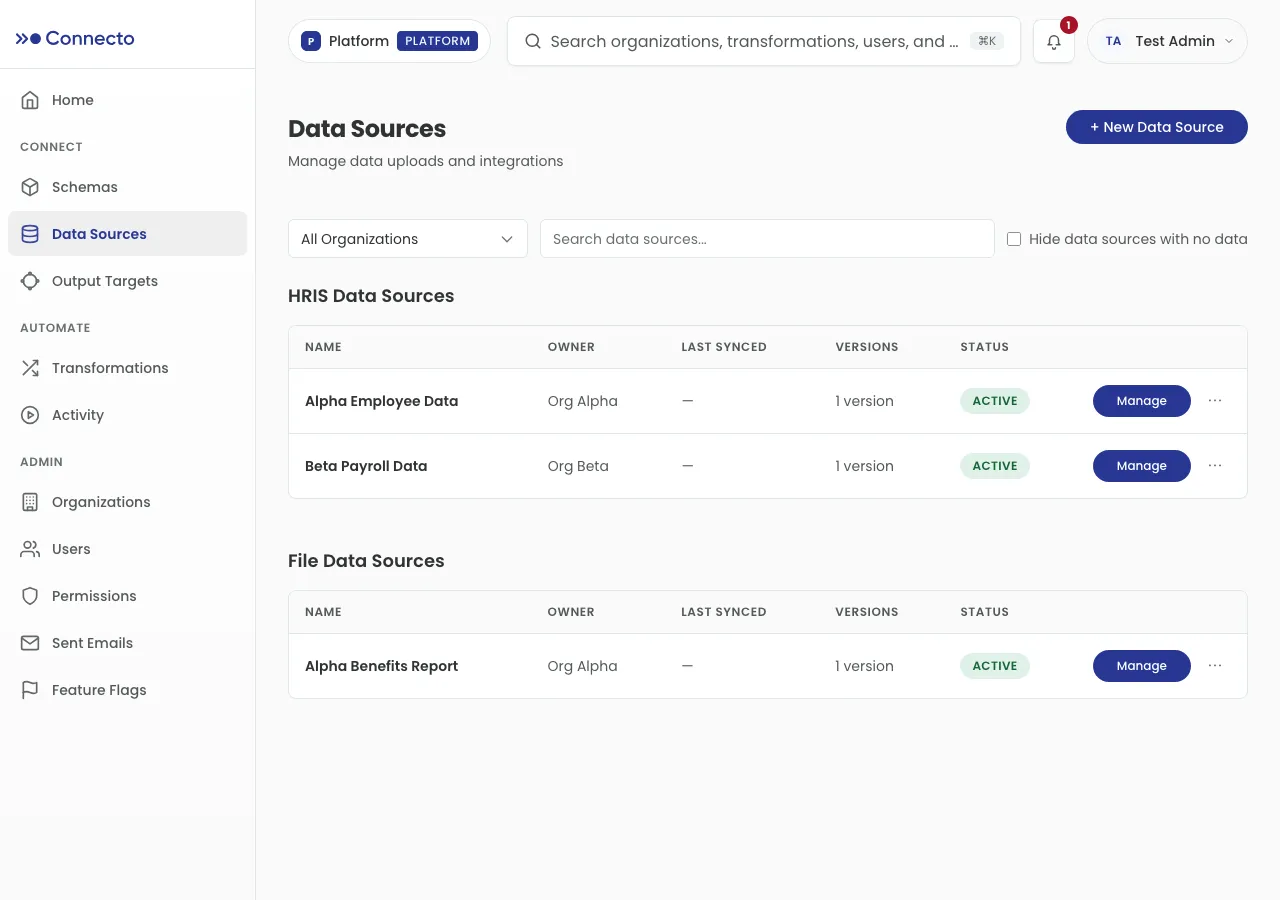
Task: Open the Test Admin user menu
Action: [1167, 41]
